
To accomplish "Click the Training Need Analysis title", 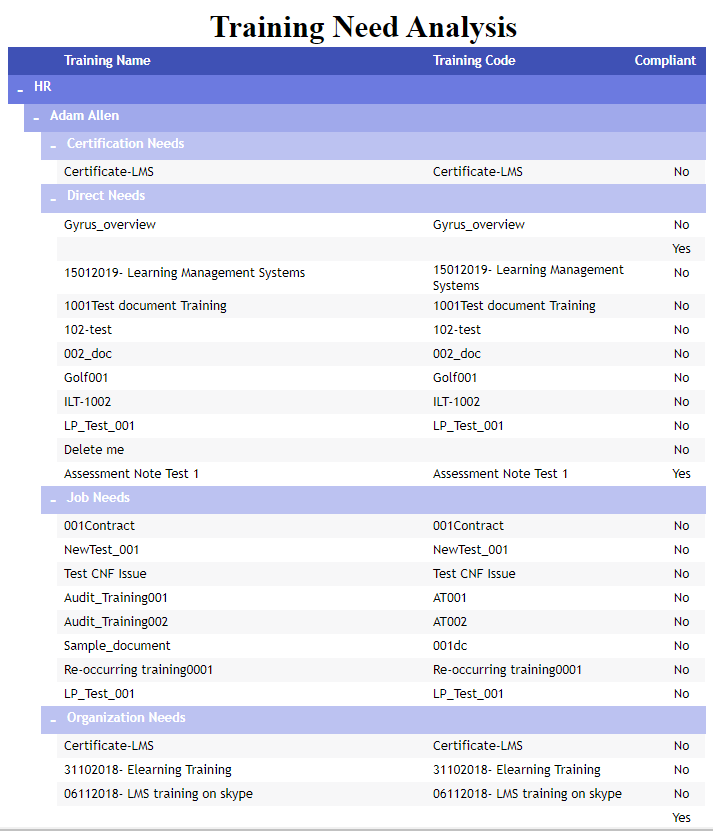I will (363, 27).
